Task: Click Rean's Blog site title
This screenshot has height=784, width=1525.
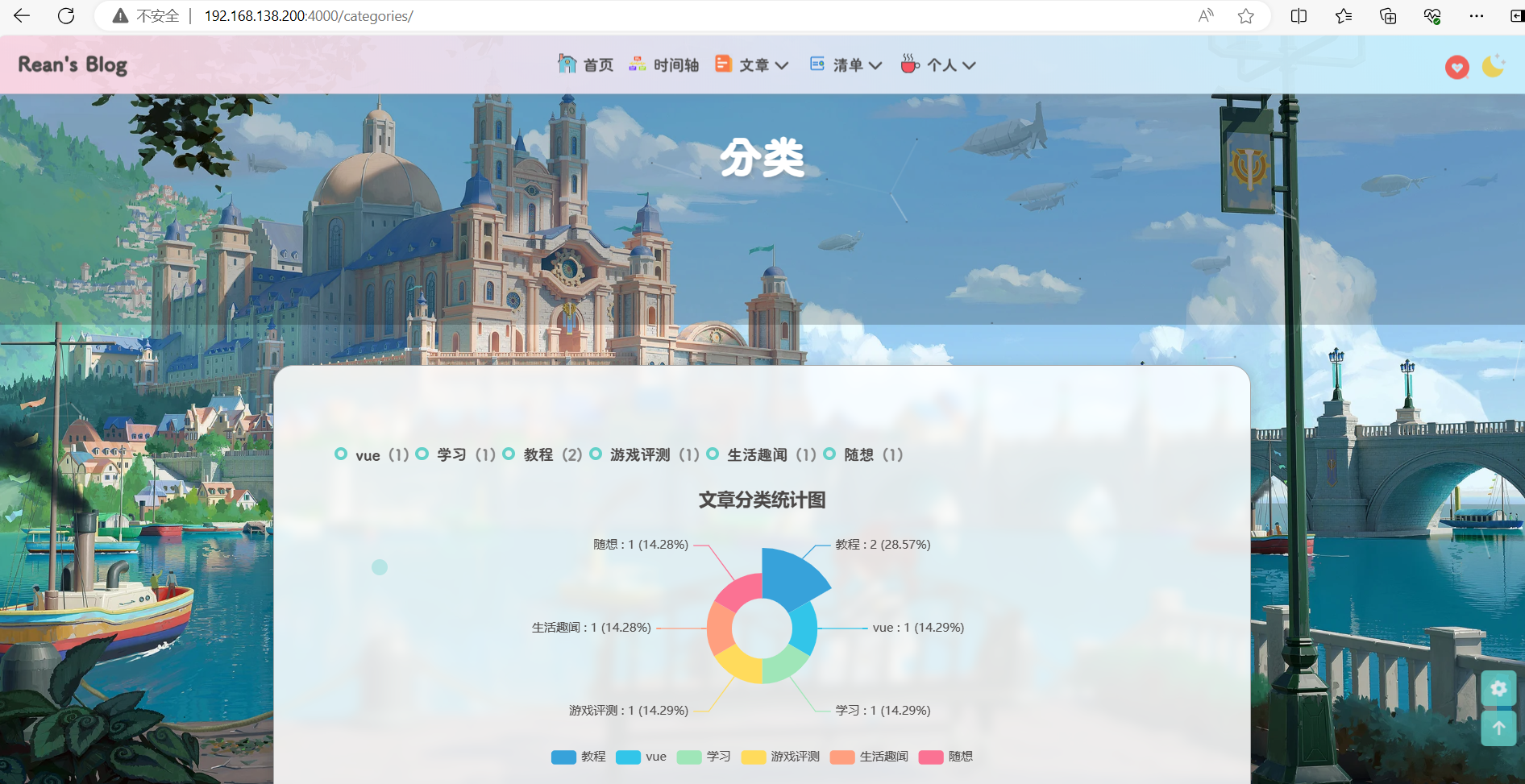Action: [73, 64]
